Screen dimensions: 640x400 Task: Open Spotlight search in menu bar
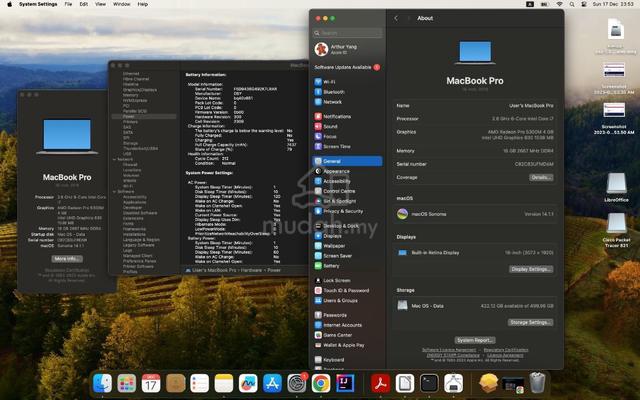click(572, 4)
